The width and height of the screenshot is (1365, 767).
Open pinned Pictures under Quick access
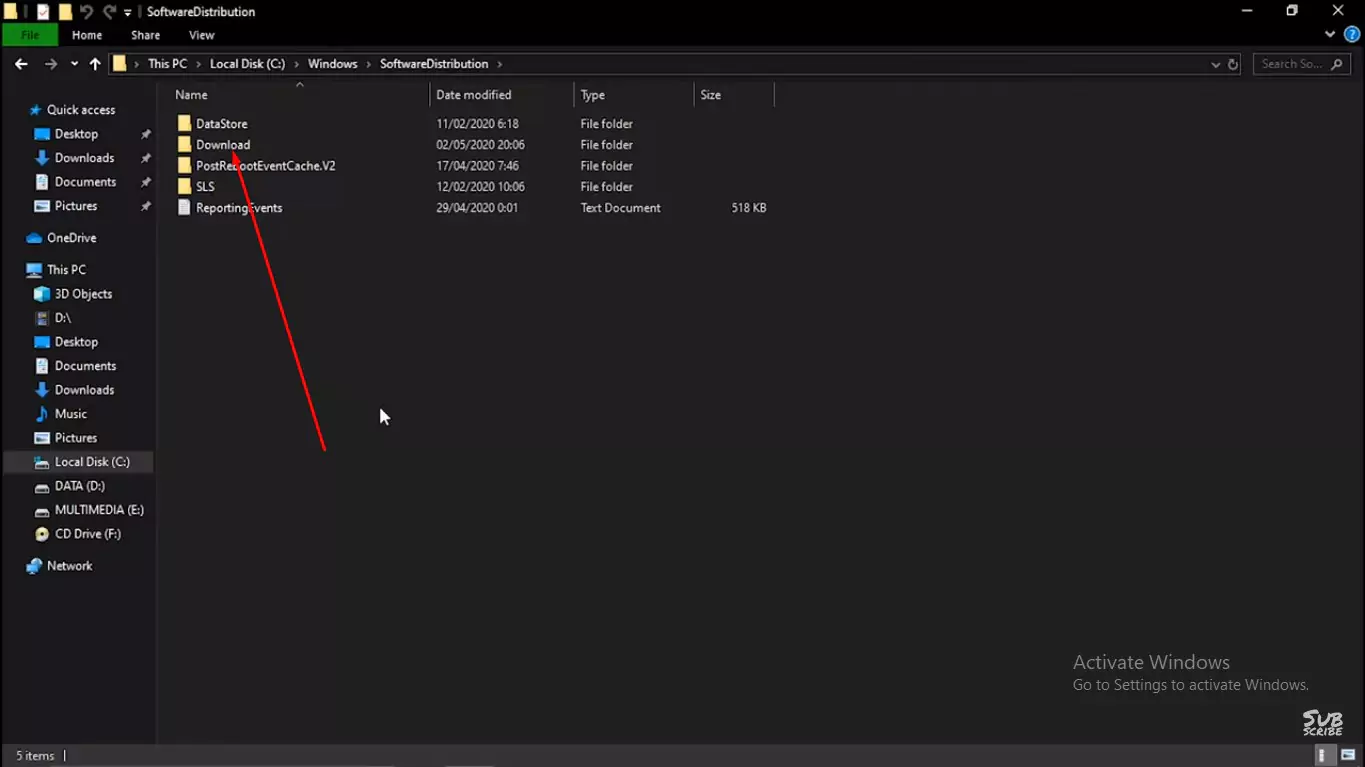coord(76,206)
